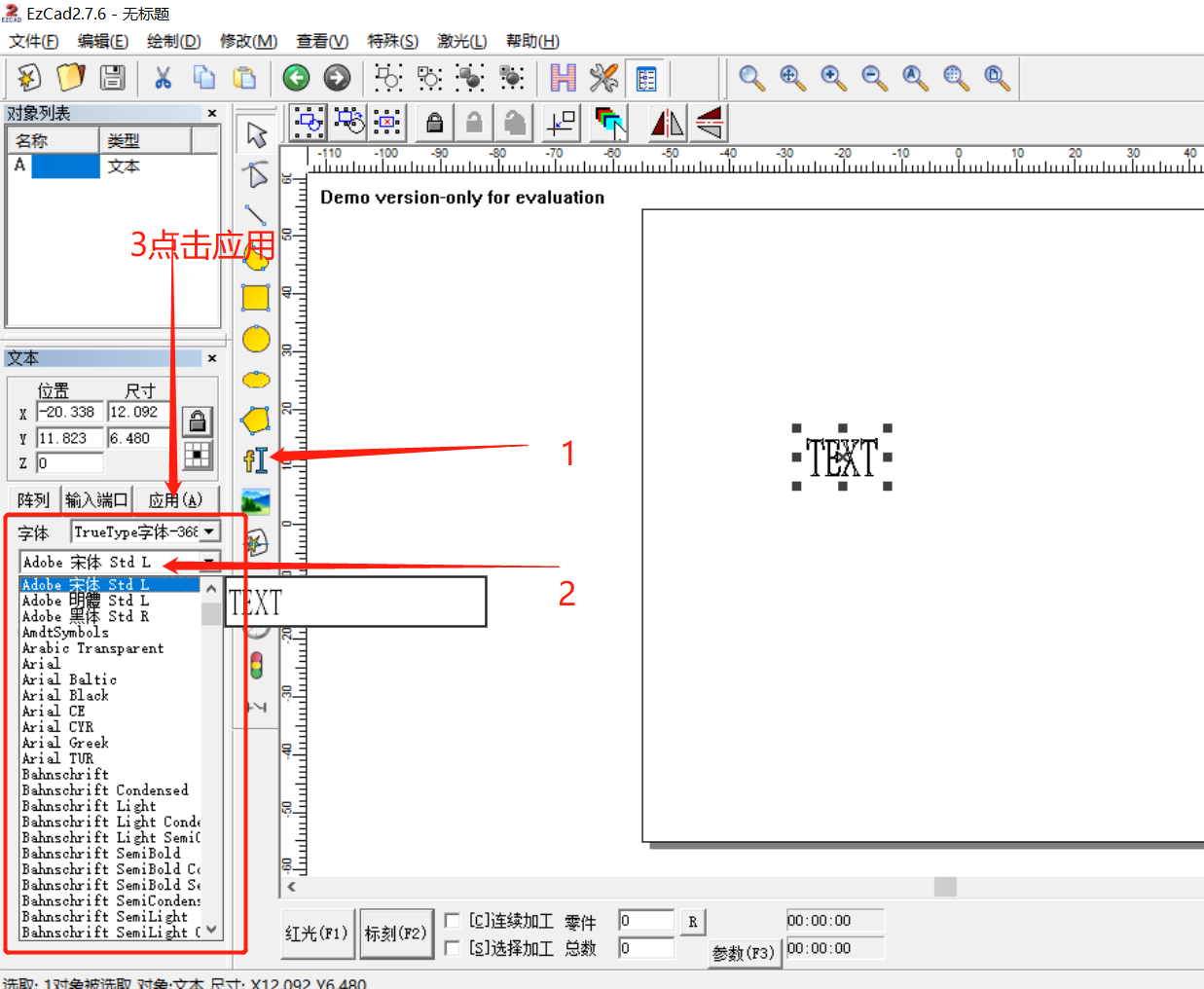Screen dimensions: 1204x989
Task: Select the Circle drawing tool
Action: tap(256, 339)
